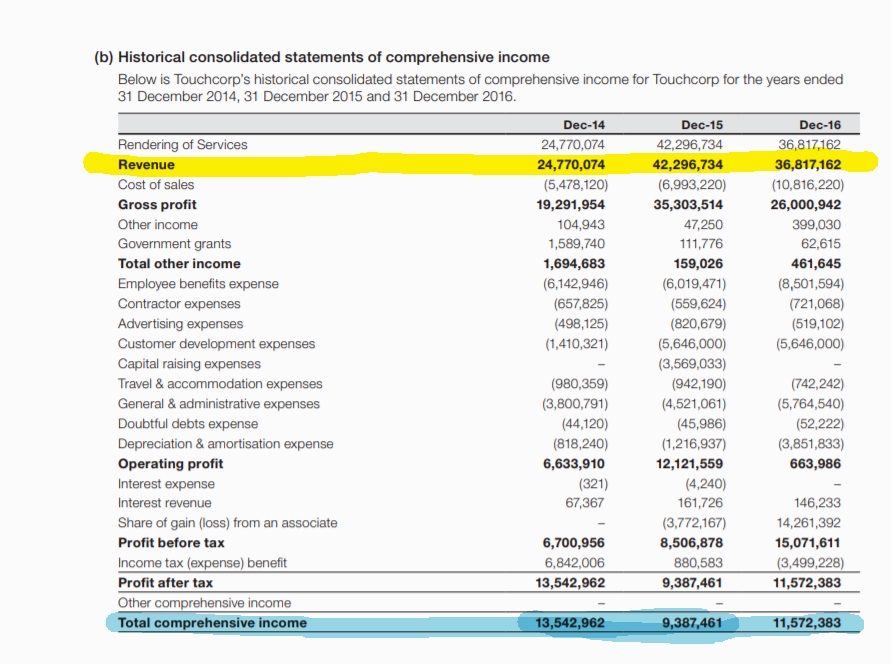This screenshot has width=891, height=664.
Task: Click the 'Gross profit' row label
Action: point(157,204)
